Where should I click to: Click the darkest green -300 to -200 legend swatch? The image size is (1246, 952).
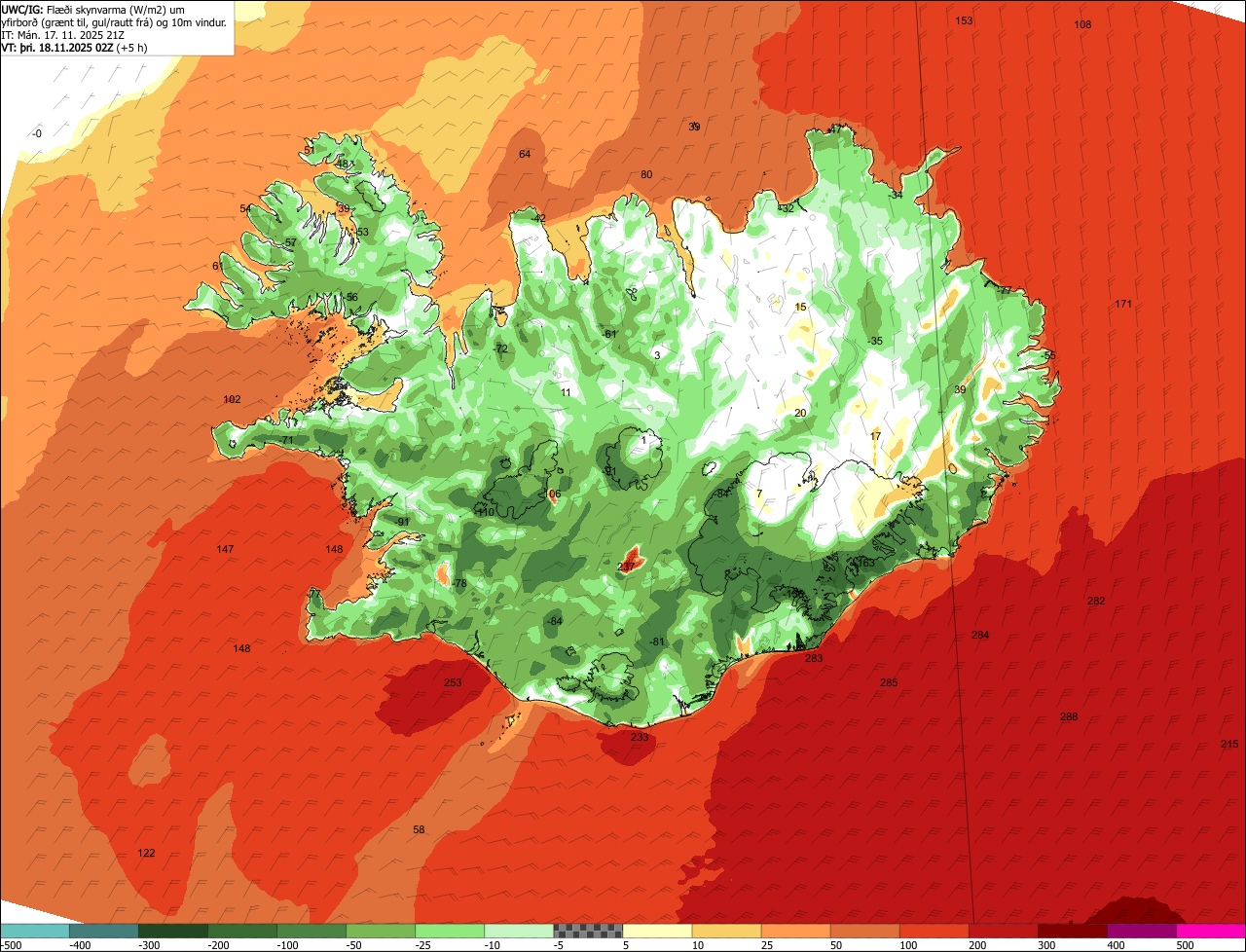(173, 931)
